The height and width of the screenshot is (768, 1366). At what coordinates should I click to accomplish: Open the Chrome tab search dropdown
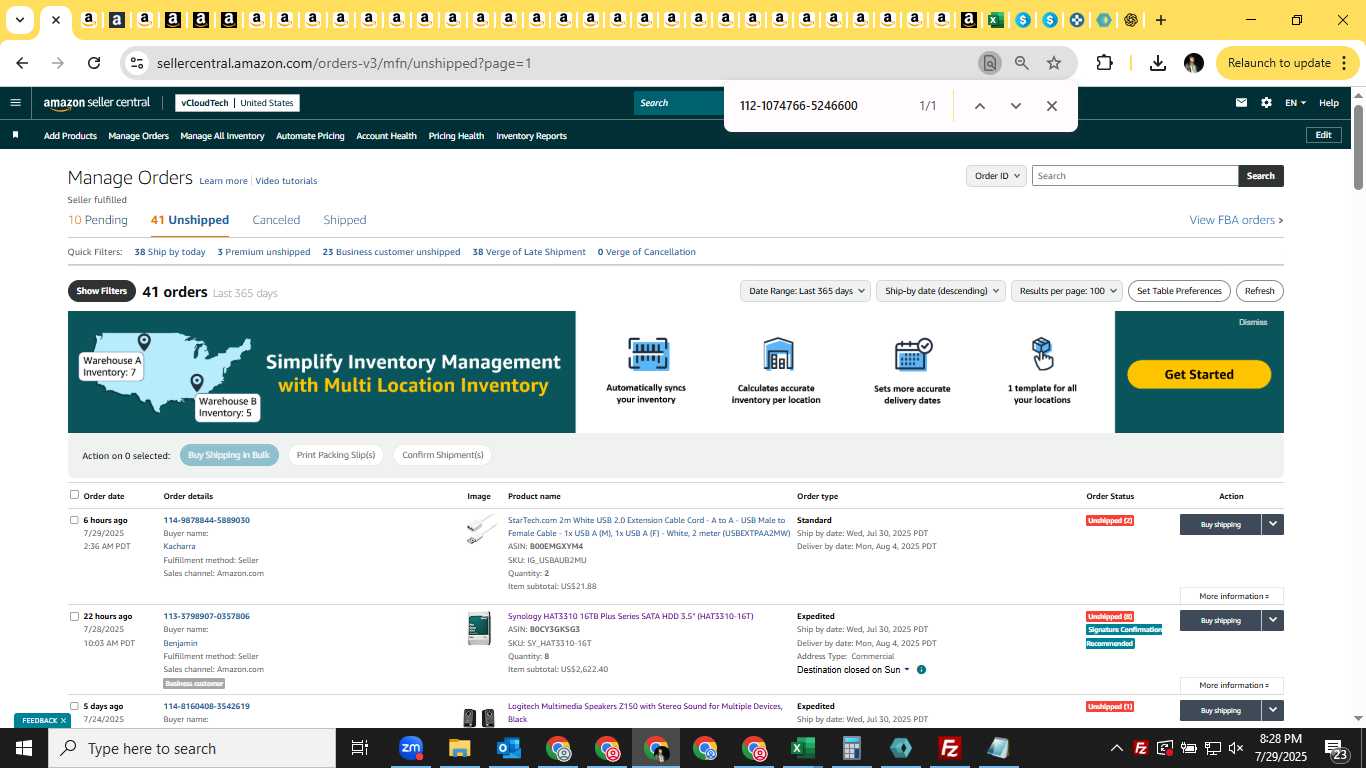point(19,20)
